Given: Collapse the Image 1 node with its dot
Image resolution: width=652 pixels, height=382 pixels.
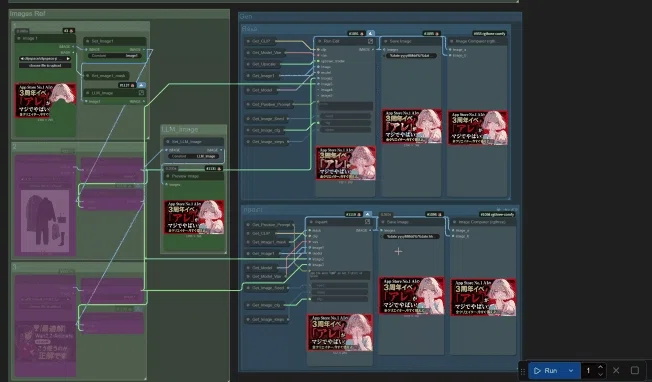Looking at the screenshot, I should 18,38.
